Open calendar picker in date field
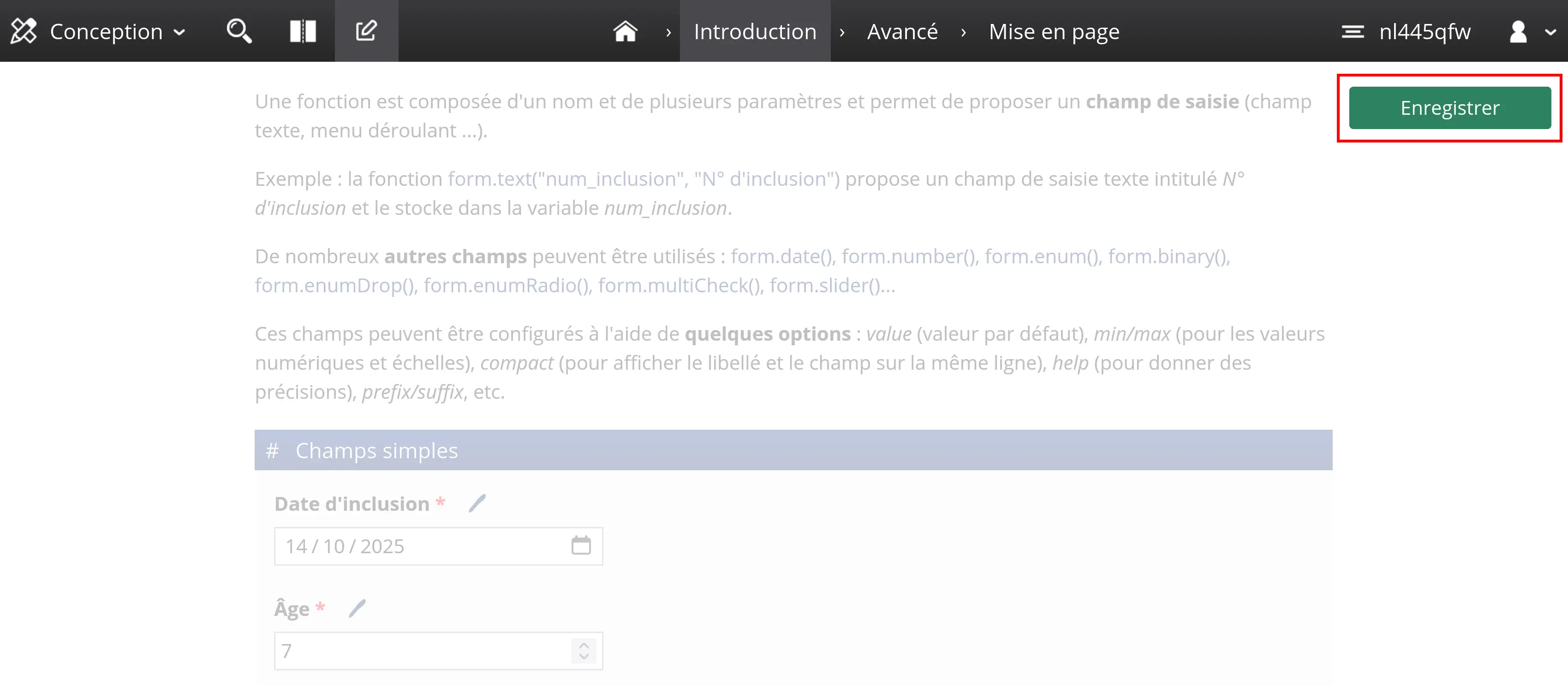This screenshot has width=1568, height=686. point(581,545)
